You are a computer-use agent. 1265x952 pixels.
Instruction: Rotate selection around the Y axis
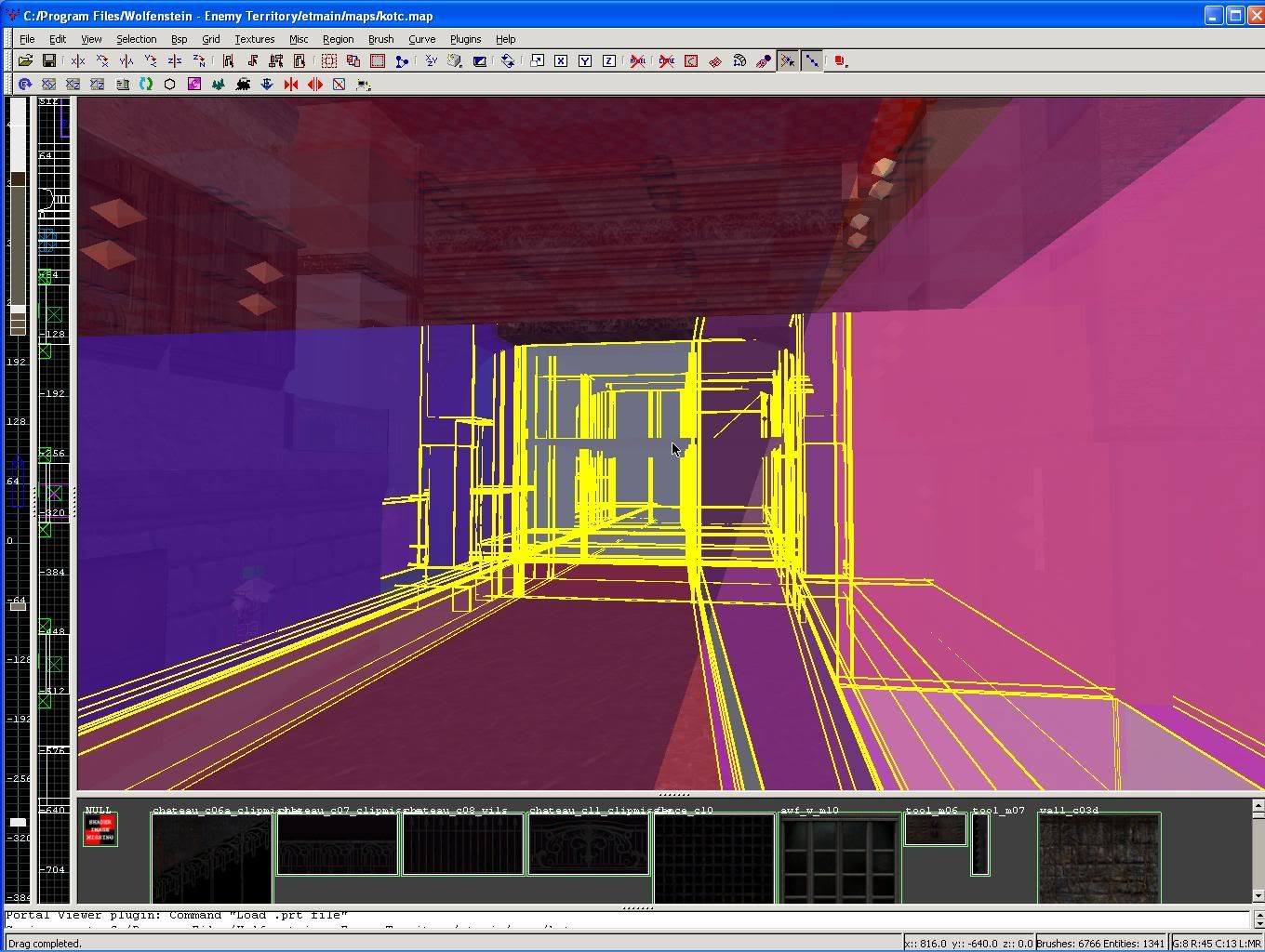pos(151,60)
